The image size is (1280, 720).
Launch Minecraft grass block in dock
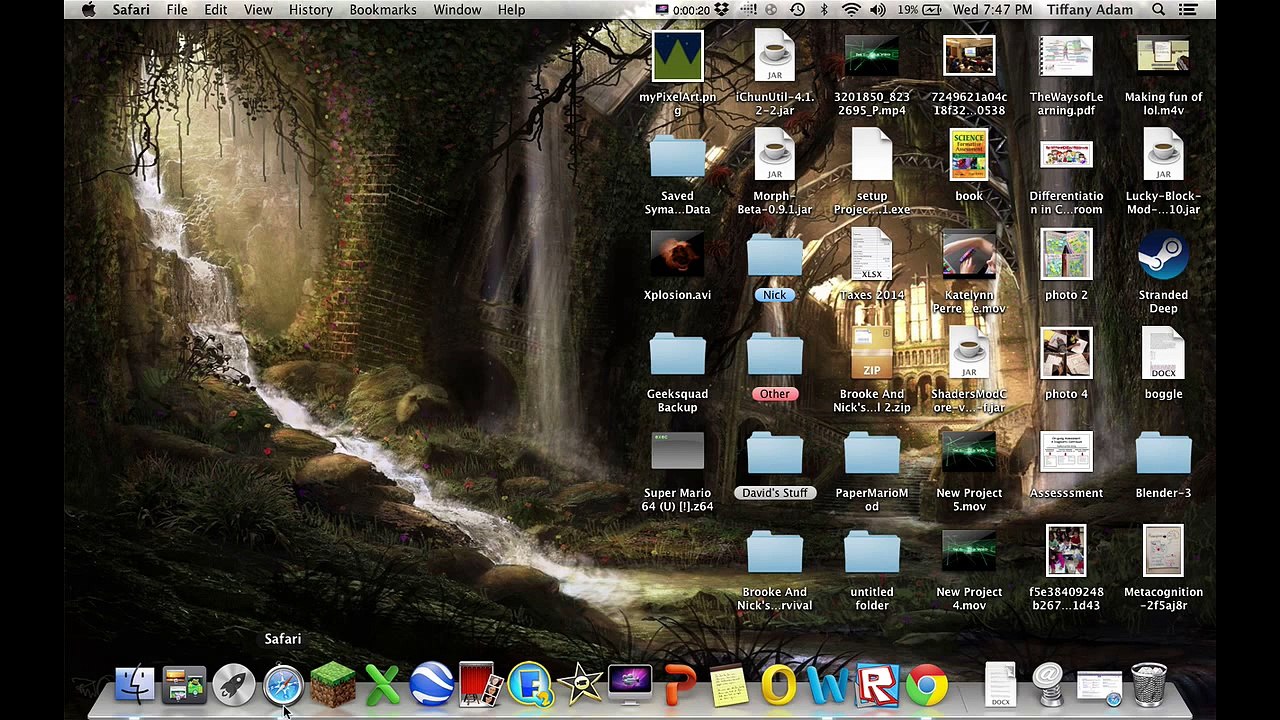coord(333,685)
